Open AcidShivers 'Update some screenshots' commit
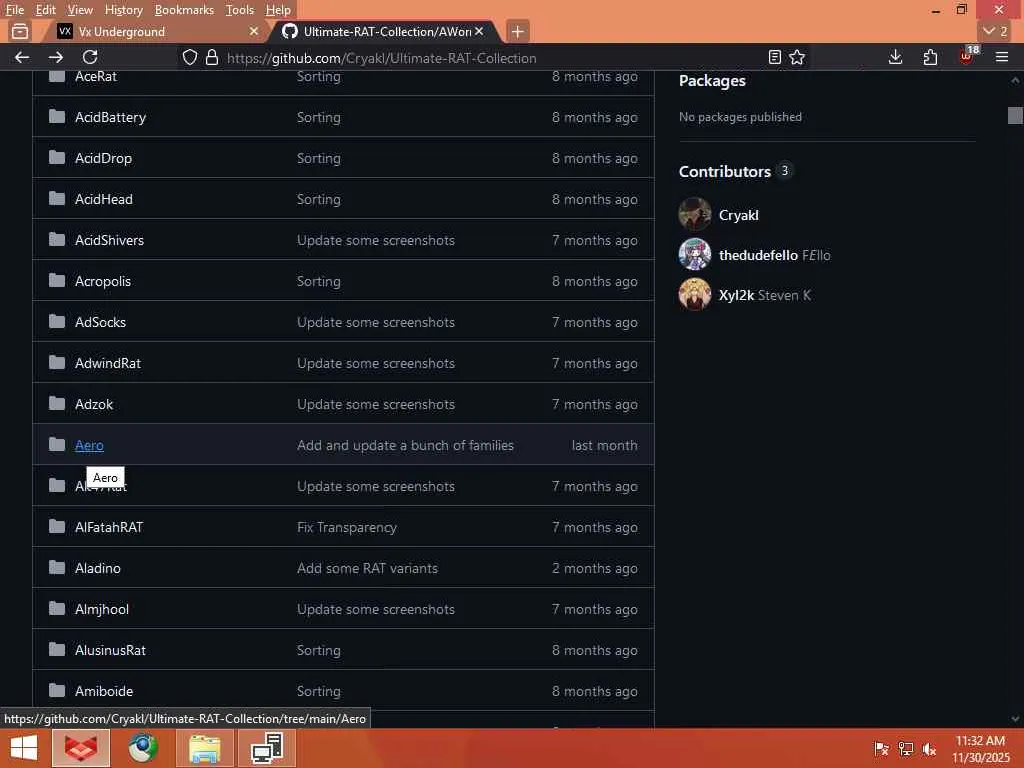 (x=376, y=240)
